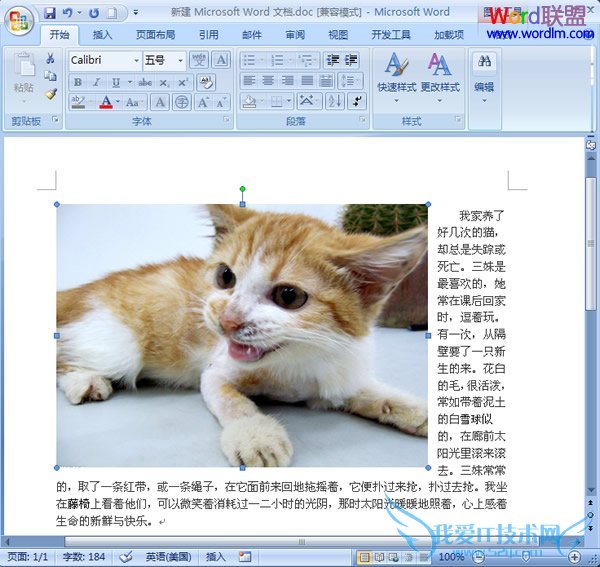Align paragraph text to the left
The image size is (600, 567).
point(249,81)
